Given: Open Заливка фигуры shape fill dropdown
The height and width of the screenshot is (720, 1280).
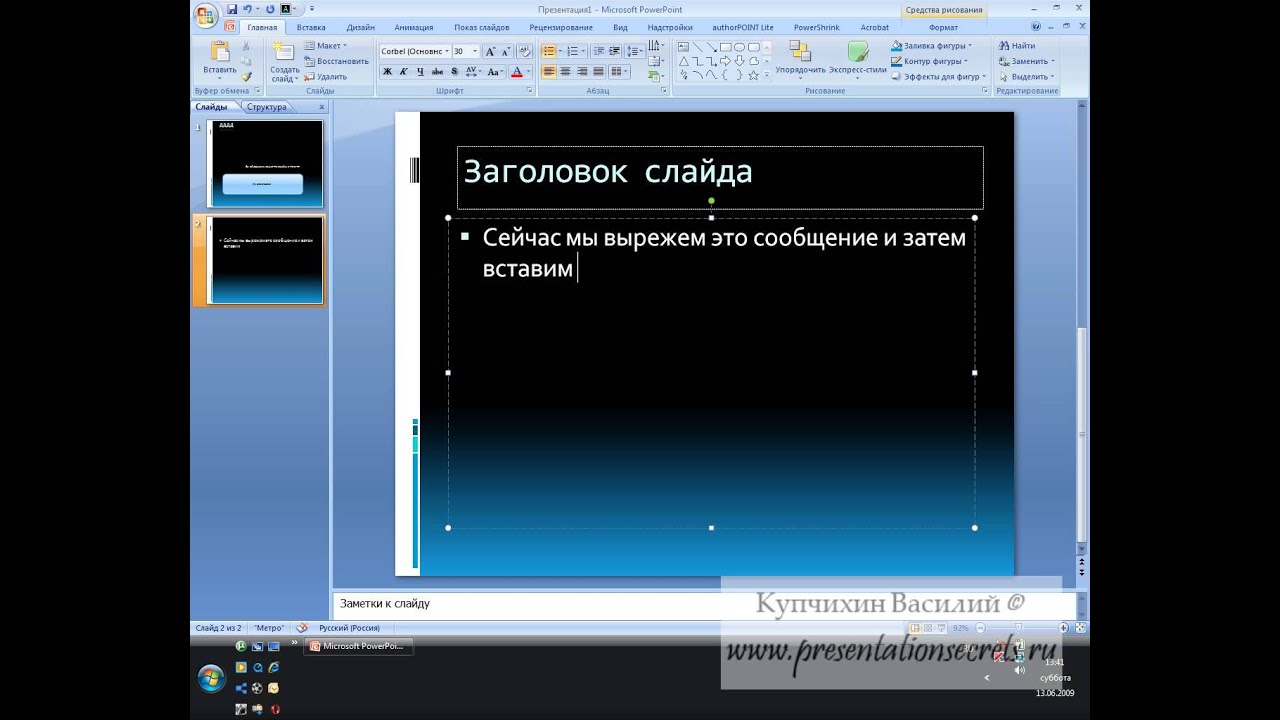Looking at the screenshot, I should 931,46.
